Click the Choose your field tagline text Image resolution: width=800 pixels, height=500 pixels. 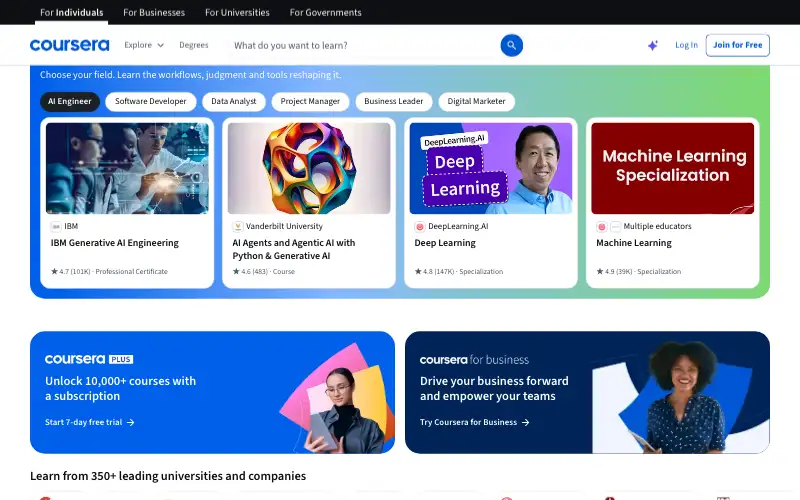[x=191, y=74]
